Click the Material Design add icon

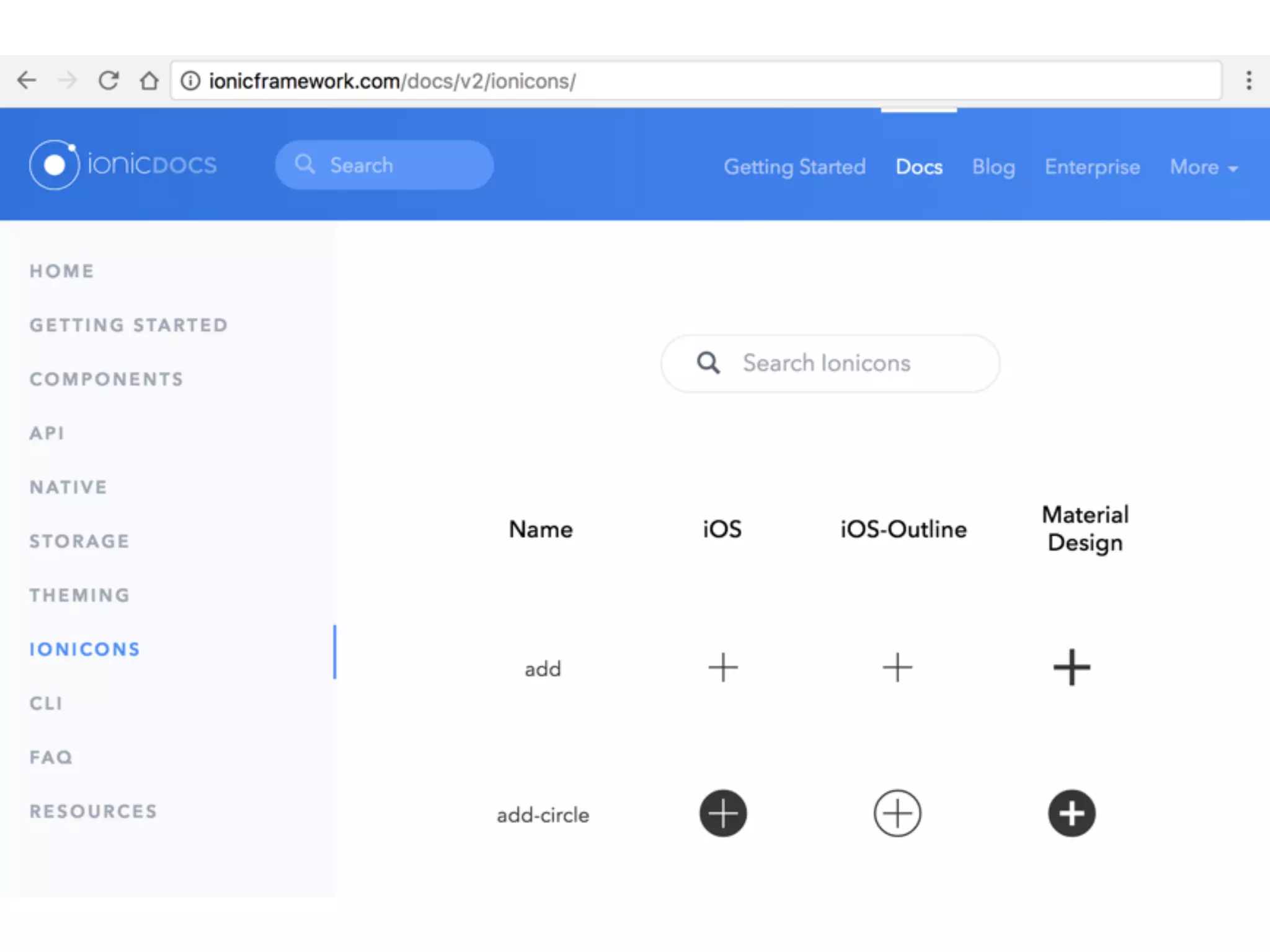pyautogui.click(x=1072, y=668)
